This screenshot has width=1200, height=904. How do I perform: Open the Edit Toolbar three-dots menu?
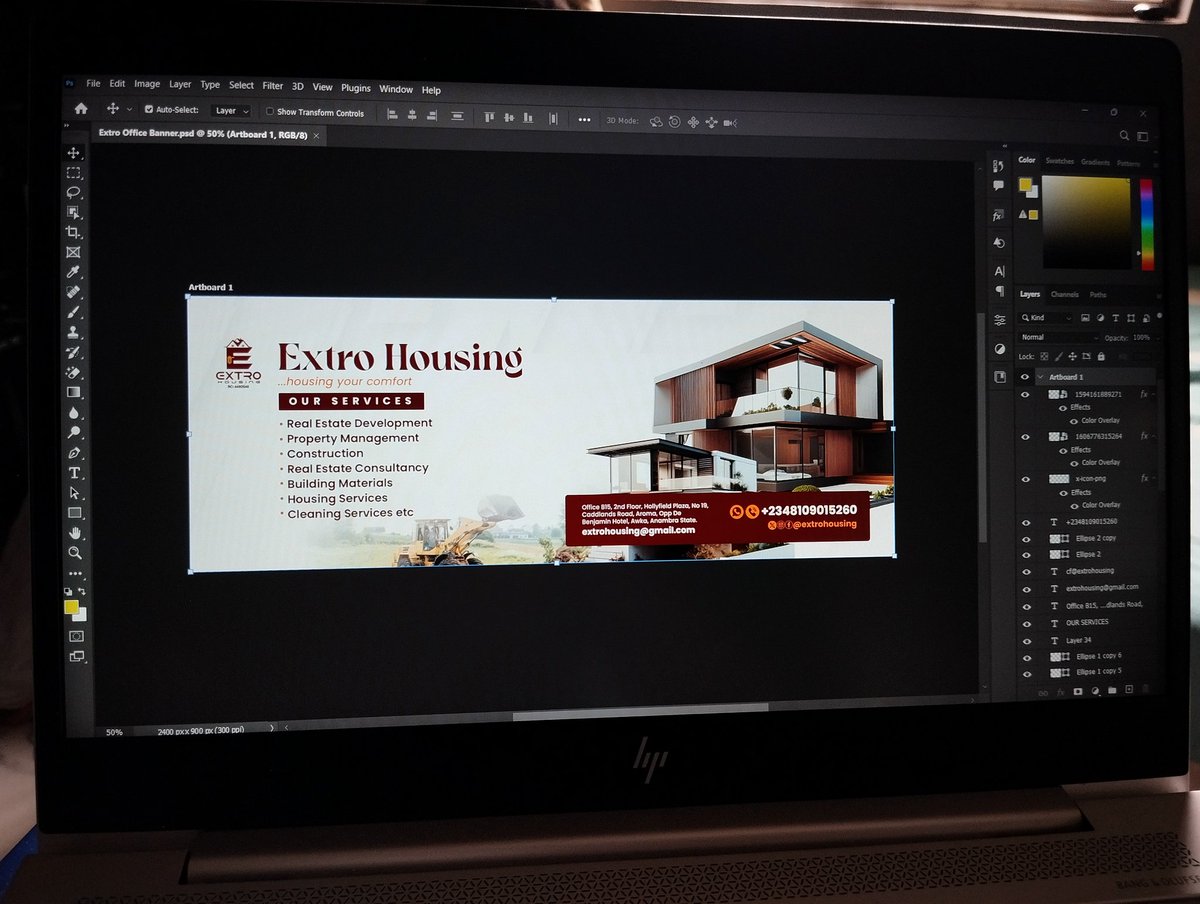[x=75, y=574]
